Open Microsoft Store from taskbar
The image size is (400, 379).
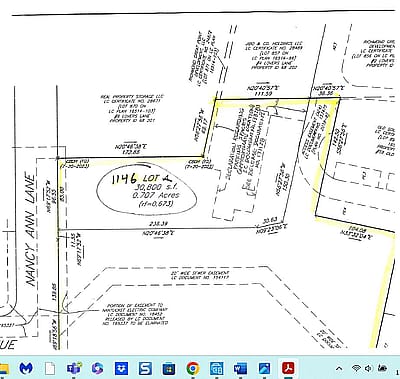[x=169, y=368]
